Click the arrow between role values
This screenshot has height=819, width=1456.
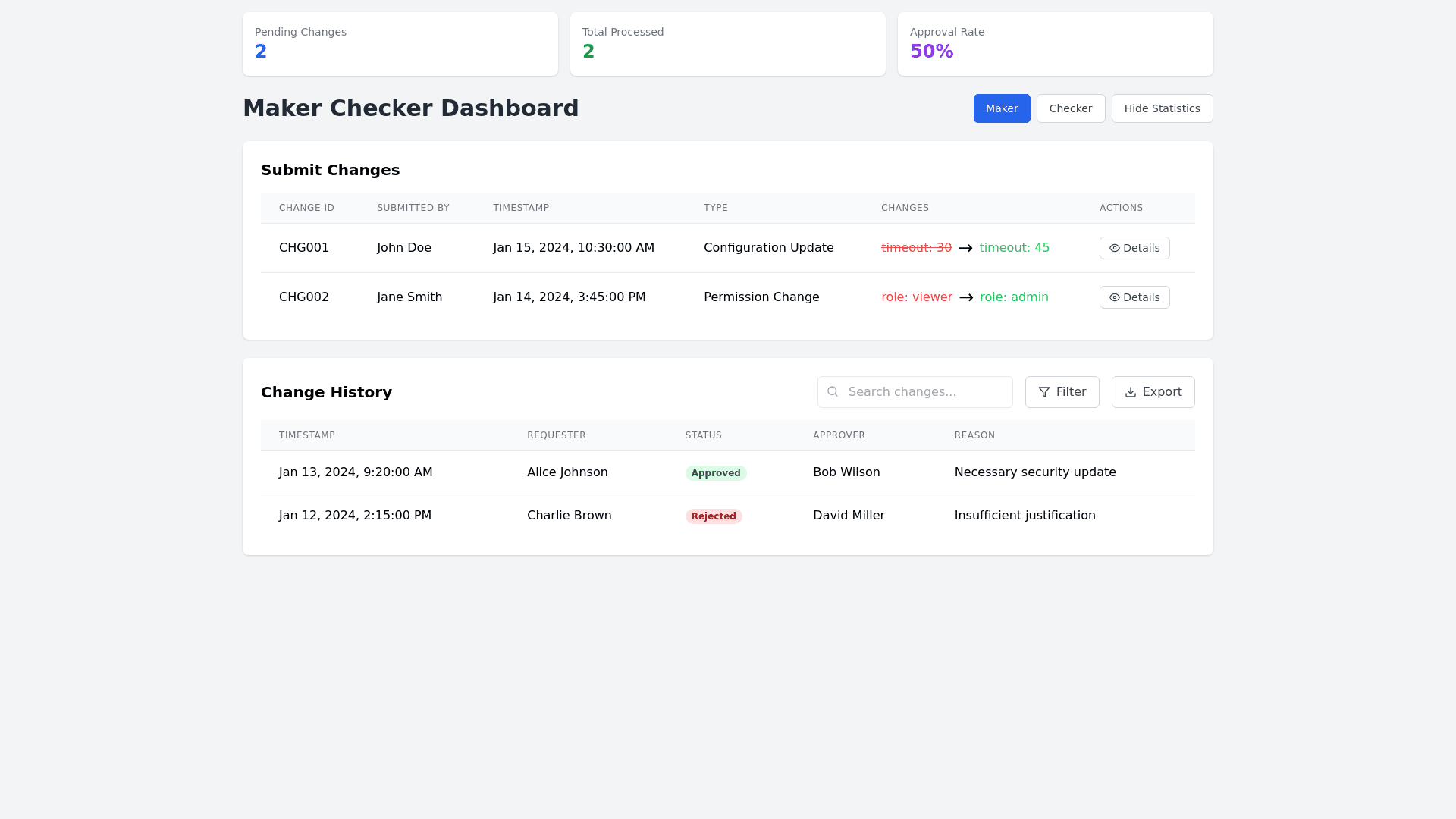coord(965,297)
